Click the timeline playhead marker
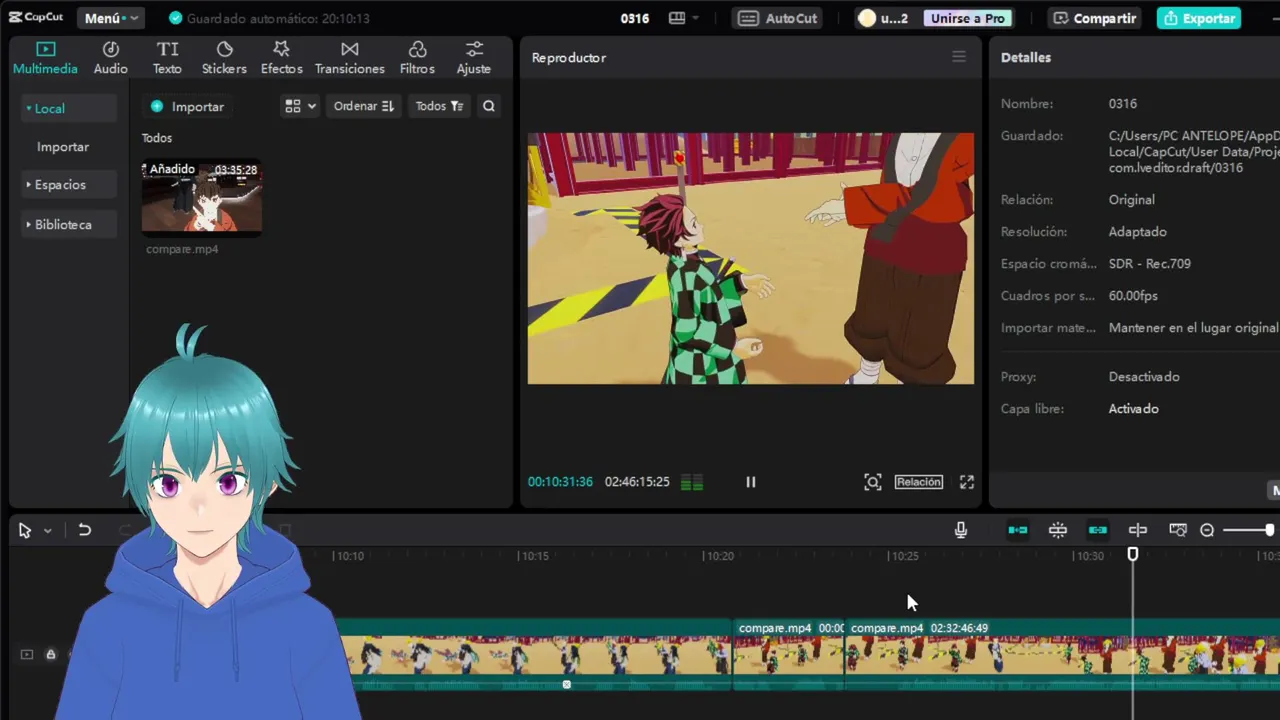Viewport: 1280px width, 720px height. 1133,554
